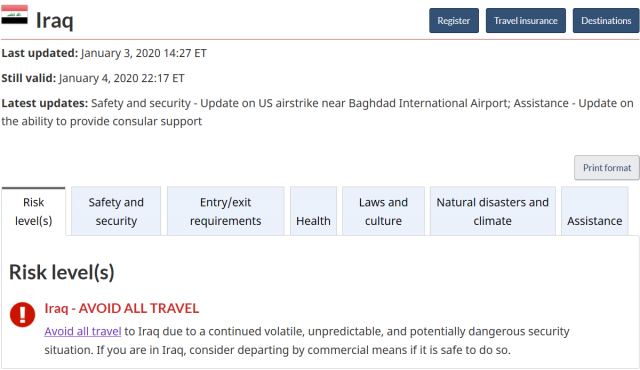
Task: Switch to the Assistance tab
Action: [595, 211]
